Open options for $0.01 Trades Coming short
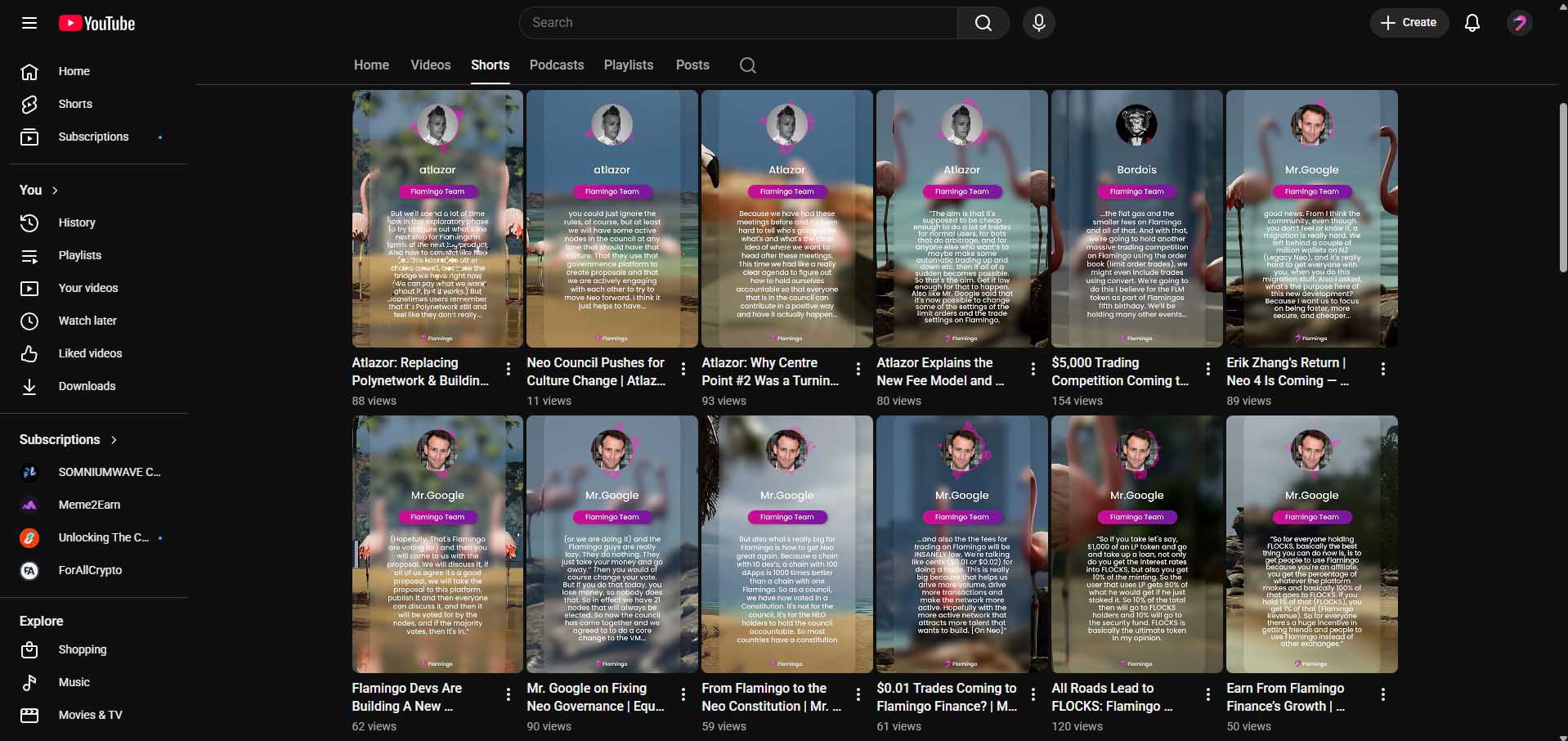 tap(1033, 694)
